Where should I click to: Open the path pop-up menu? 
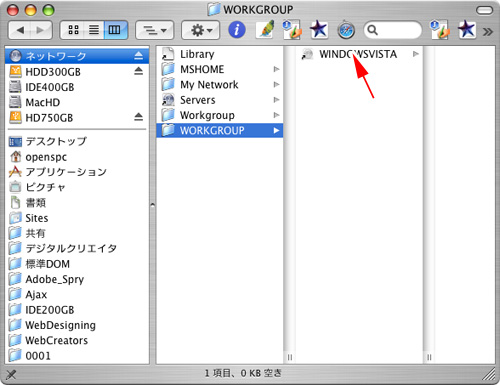[155, 30]
